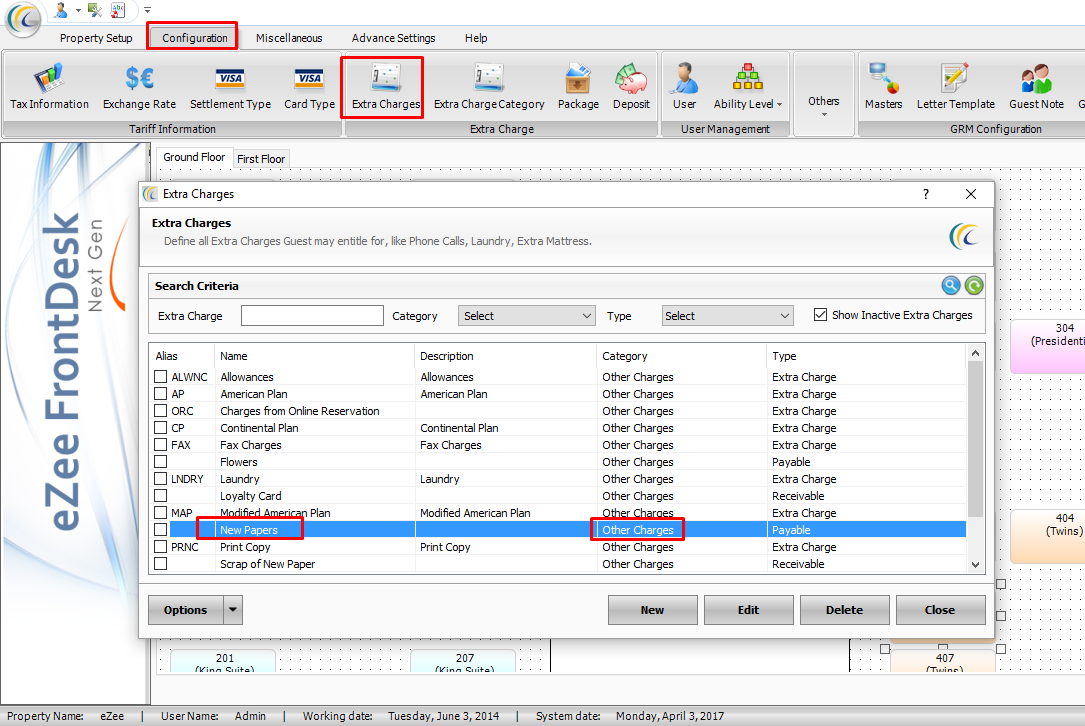Select the New Papers row
This screenshot has height=726, width=1085.
558,529
